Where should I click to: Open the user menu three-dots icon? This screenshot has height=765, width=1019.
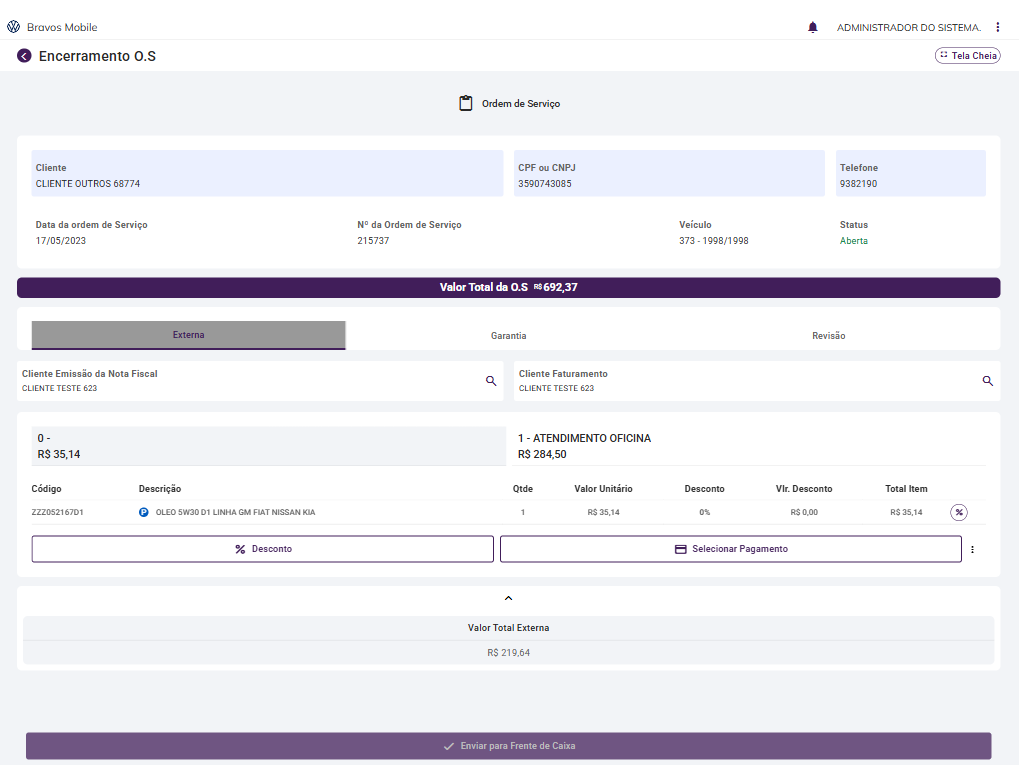pos(997,27)
